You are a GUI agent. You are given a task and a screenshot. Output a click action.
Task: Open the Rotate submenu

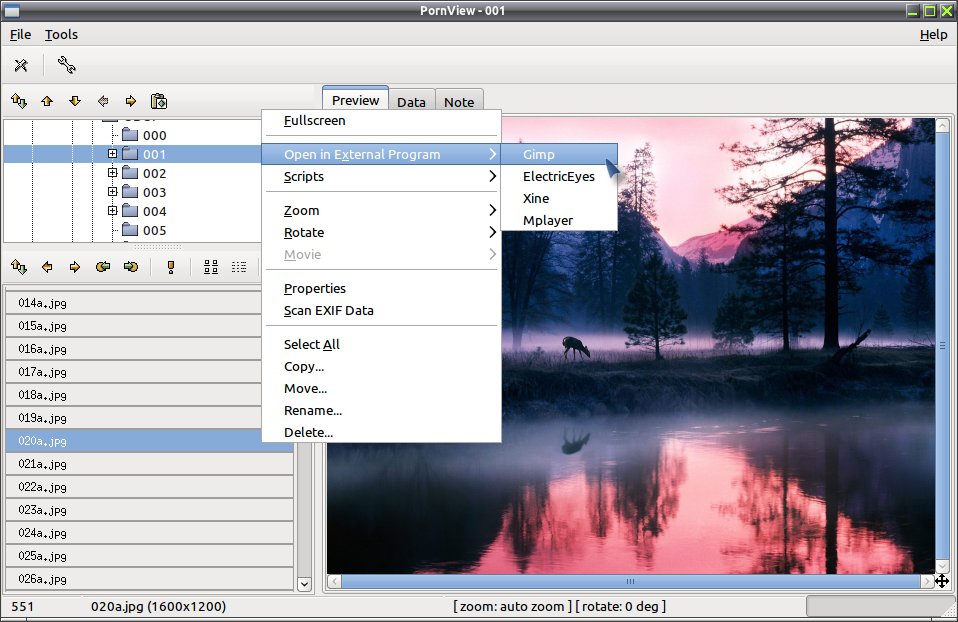381,233
